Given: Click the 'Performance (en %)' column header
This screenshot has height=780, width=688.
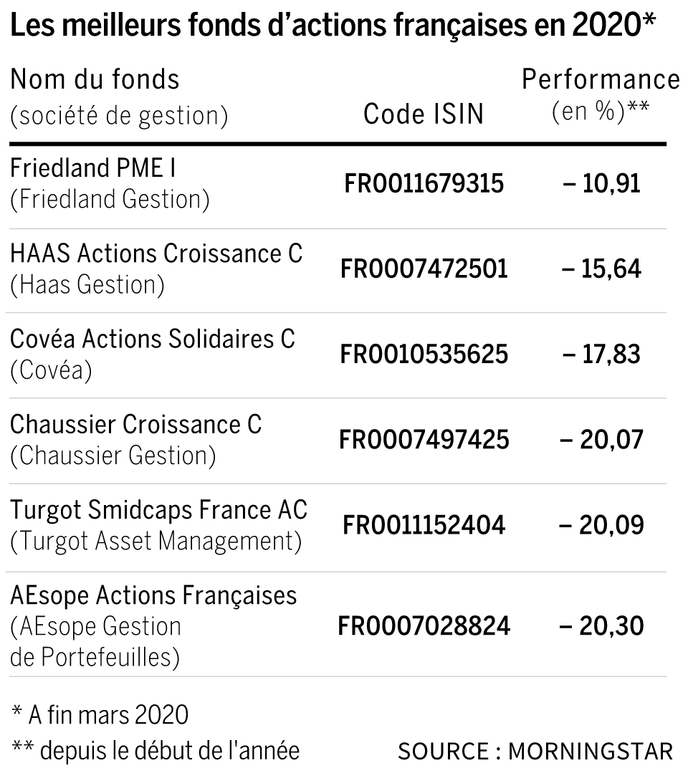Looking at the screenshot, I should pos(600,95).
